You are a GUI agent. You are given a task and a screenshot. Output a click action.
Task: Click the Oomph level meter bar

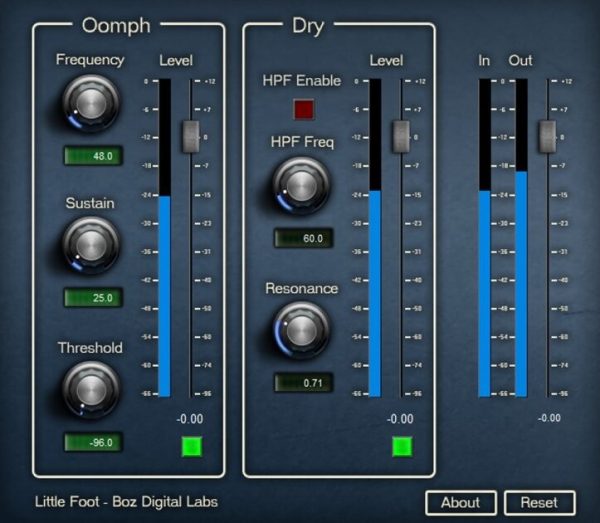(165, 238)
